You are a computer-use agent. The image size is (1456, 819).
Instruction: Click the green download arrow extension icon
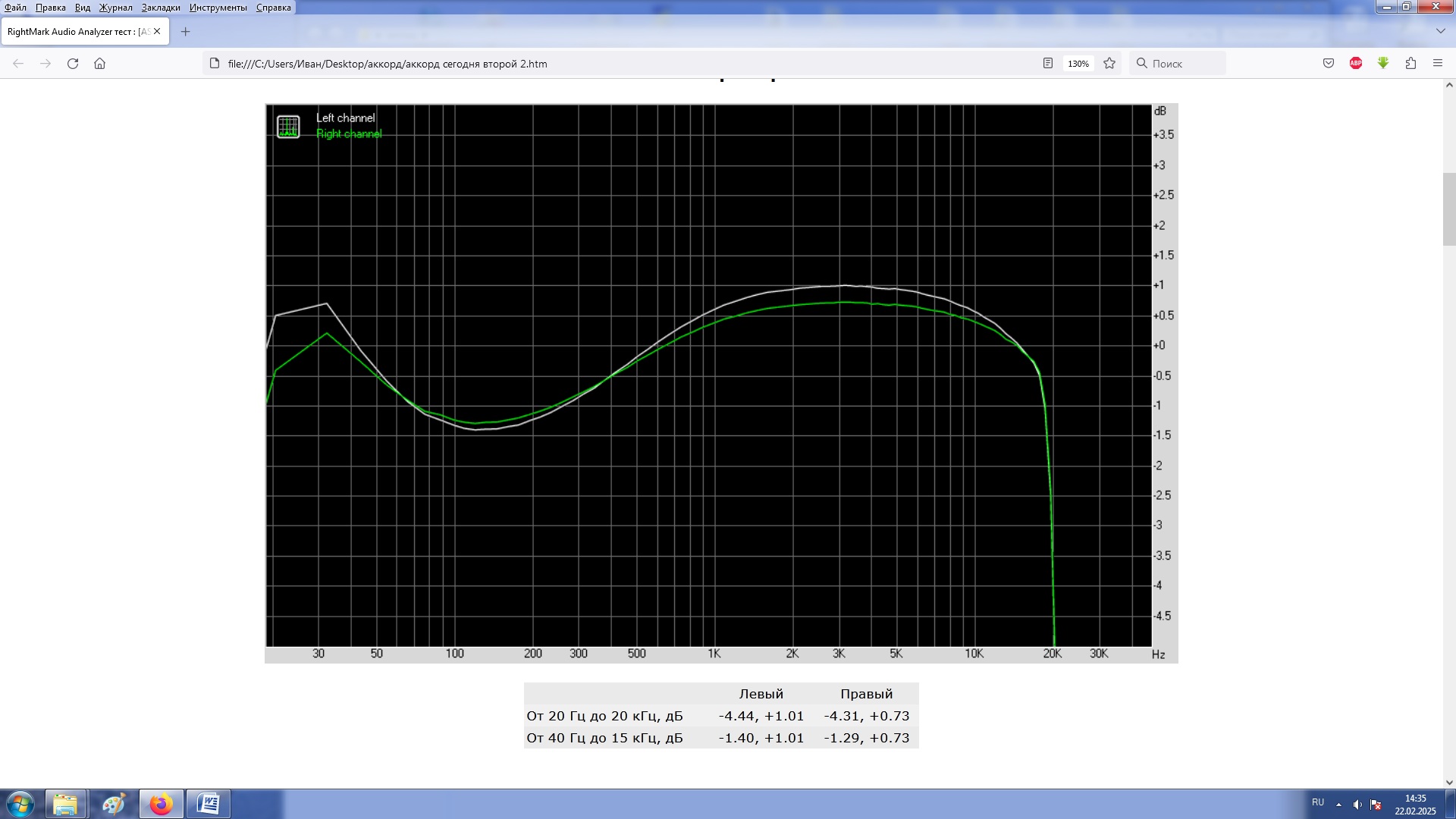click(1383, 64)
